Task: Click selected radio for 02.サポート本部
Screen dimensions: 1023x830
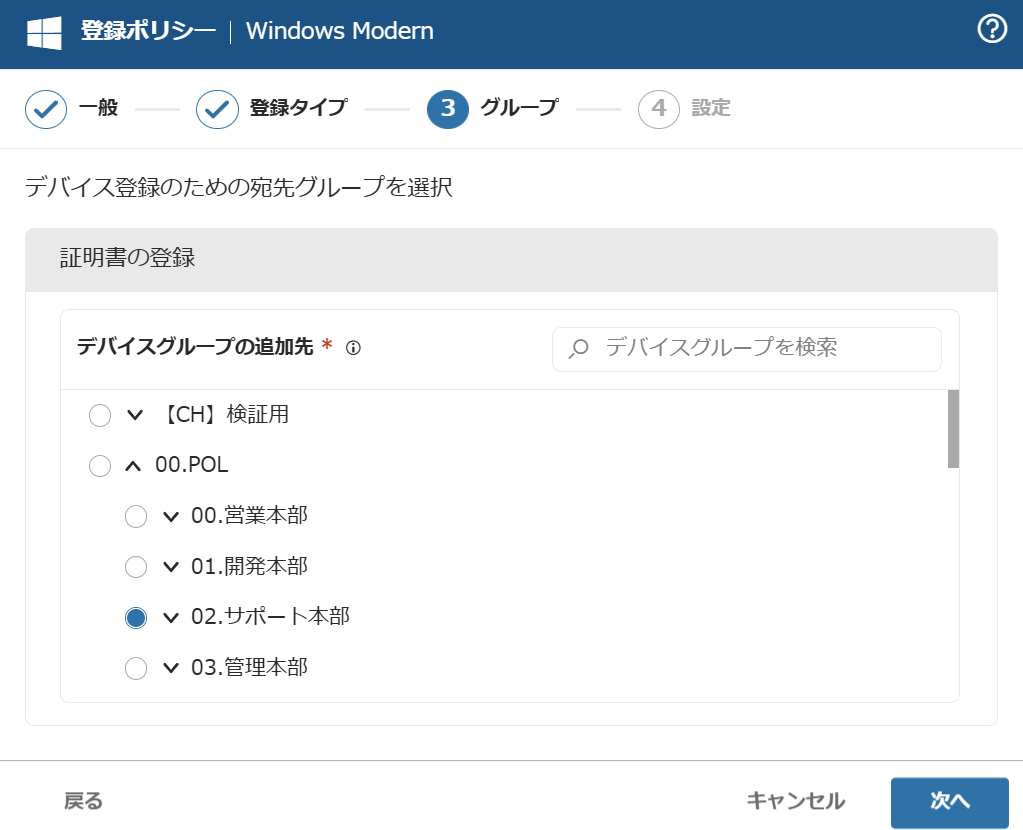Action: point(136,617)
